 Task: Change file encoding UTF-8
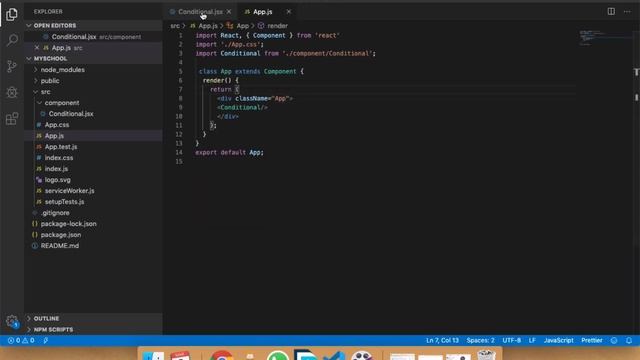click(511, 340)
